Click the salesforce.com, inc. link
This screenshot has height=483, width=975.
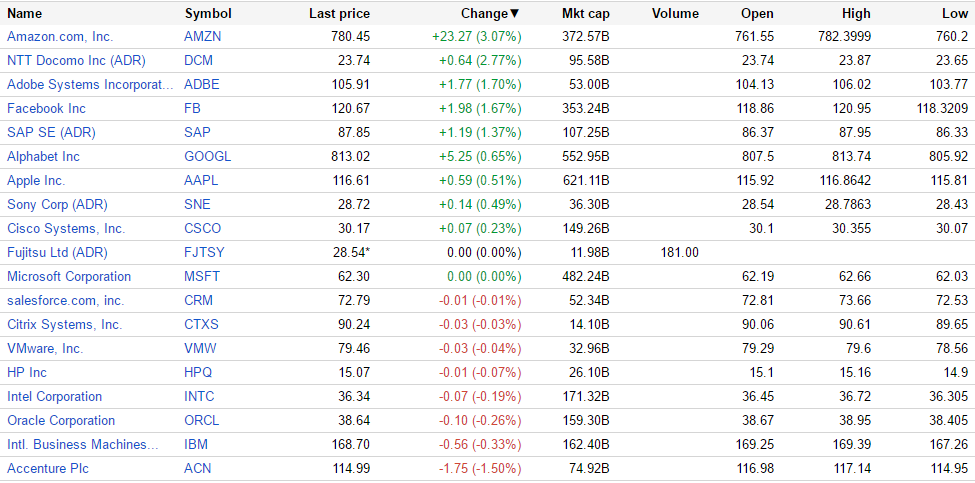click(66, 301)
